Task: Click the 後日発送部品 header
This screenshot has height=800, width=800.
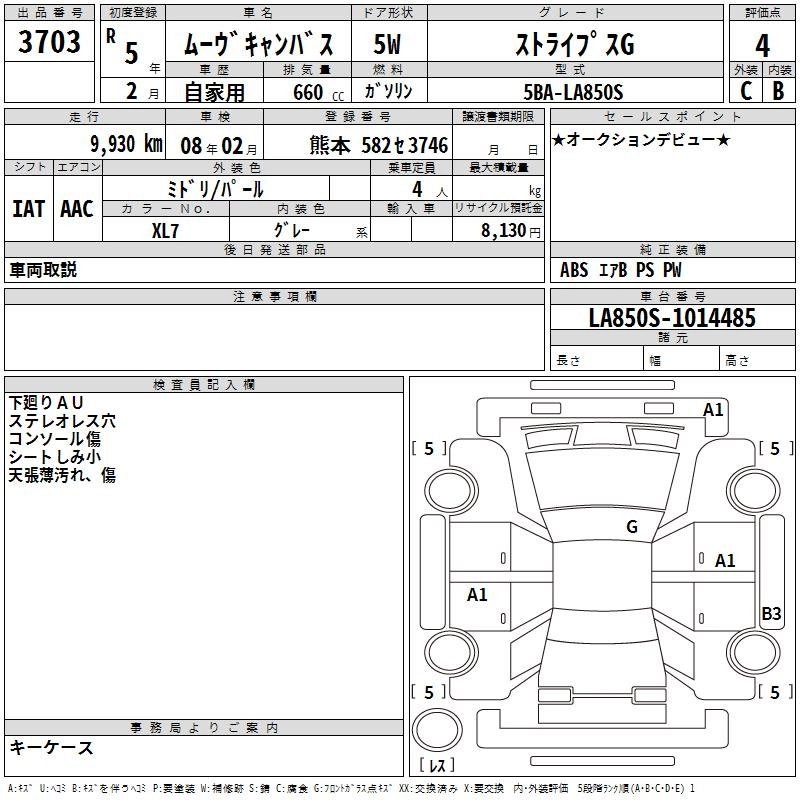Action: click(x=274, y=249)
